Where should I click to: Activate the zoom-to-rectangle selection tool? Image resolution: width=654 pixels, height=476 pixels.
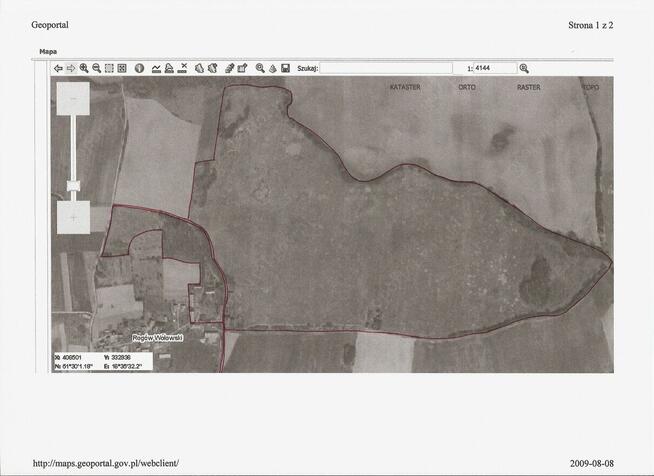(x=109, y=68)
